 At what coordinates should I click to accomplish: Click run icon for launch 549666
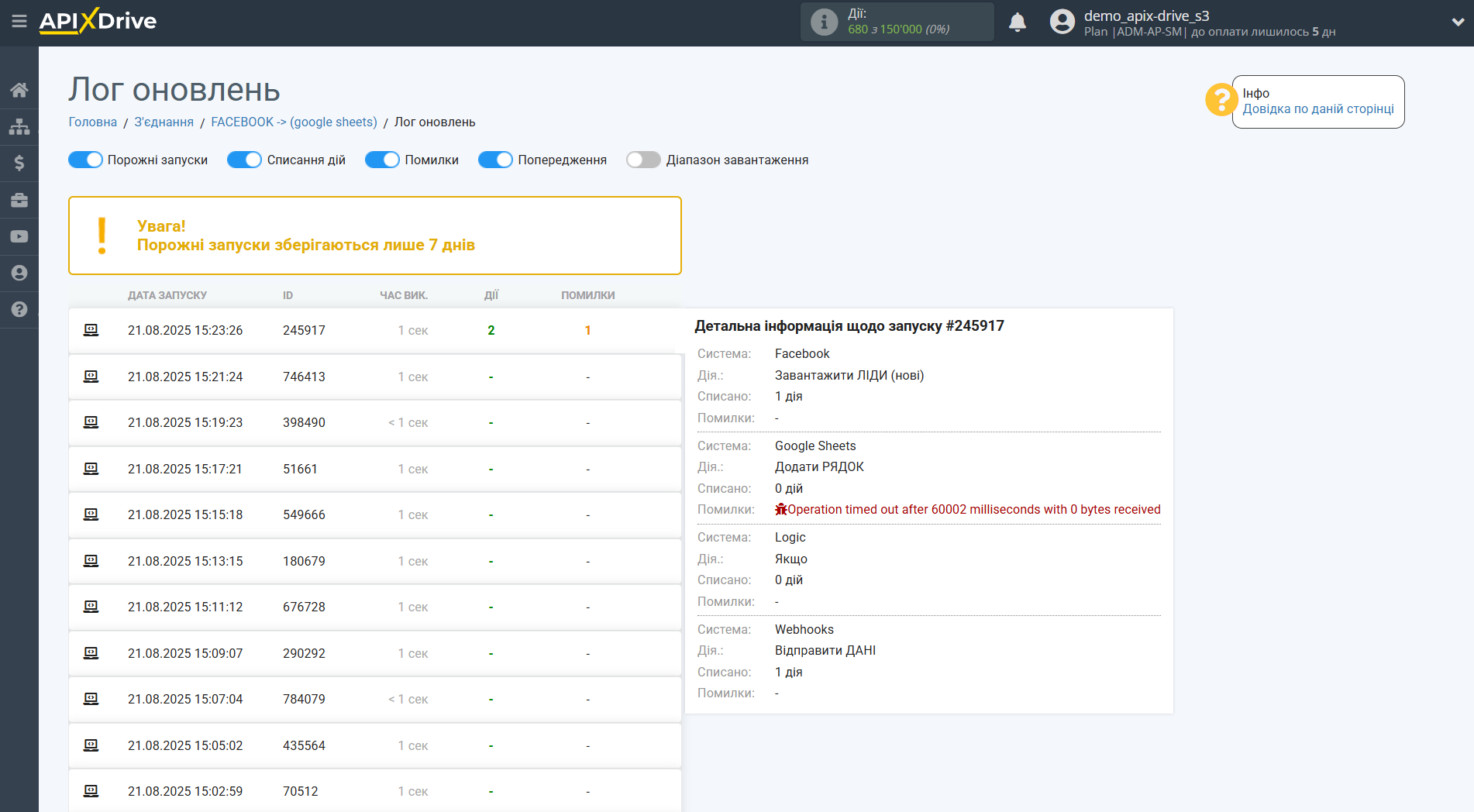click(91, 514)
